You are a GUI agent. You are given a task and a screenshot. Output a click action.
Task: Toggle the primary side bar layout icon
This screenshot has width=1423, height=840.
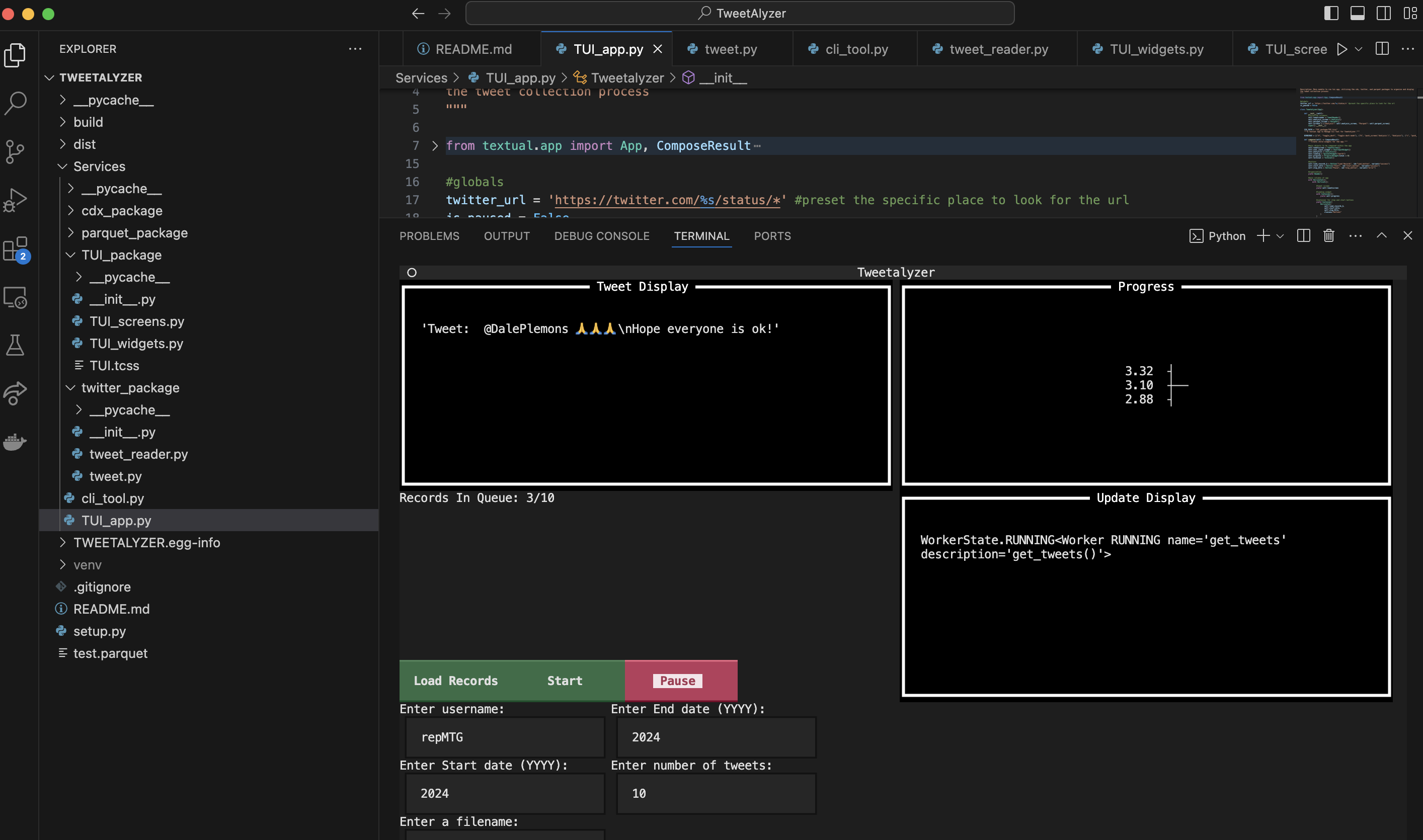(1331, 13)
